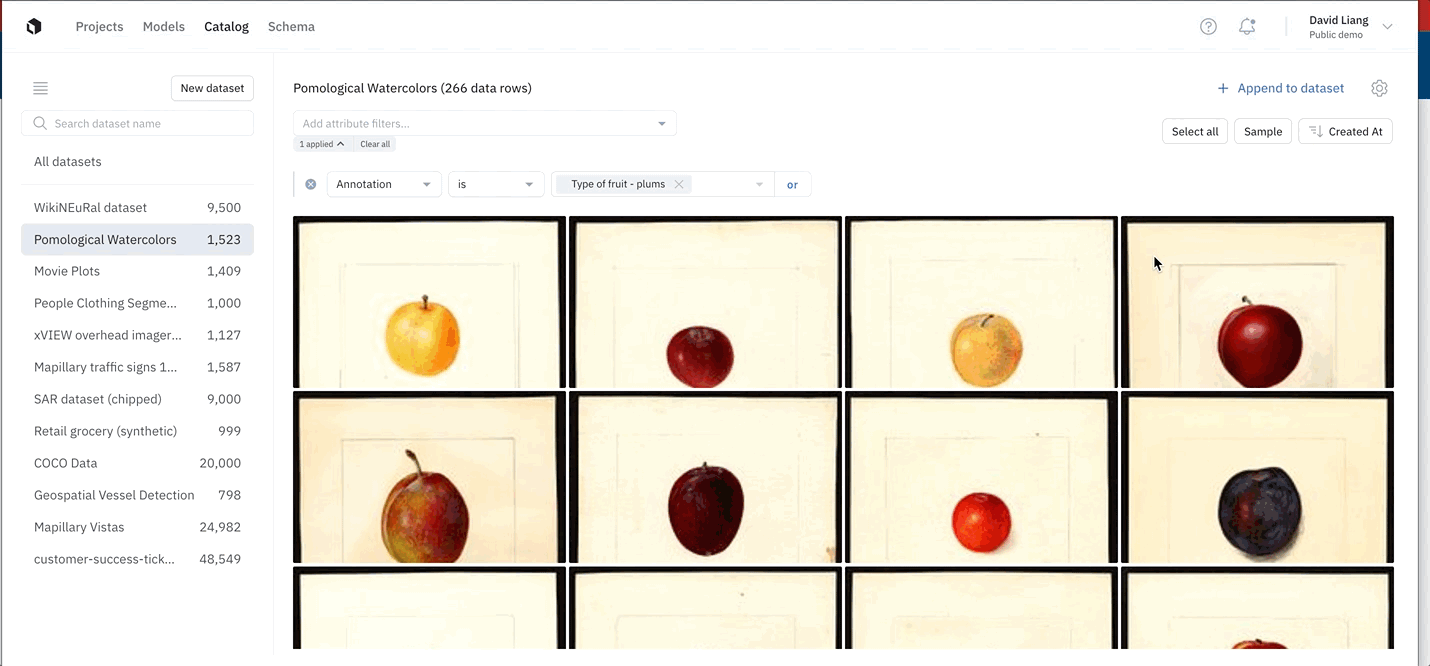Open the Retail grocery (synthetic) dataset
This screenshot has height=666, width=1430.
coord(137,431)
